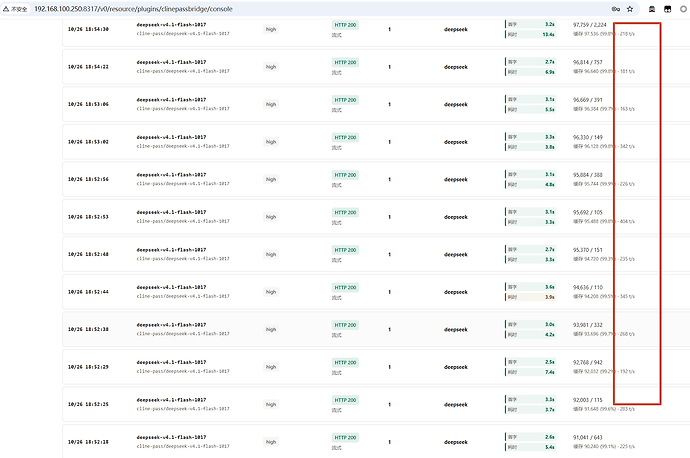Click the 95,884 / 388 token count
This screenshot has height=458, width=690.
[x=588, y=175]
